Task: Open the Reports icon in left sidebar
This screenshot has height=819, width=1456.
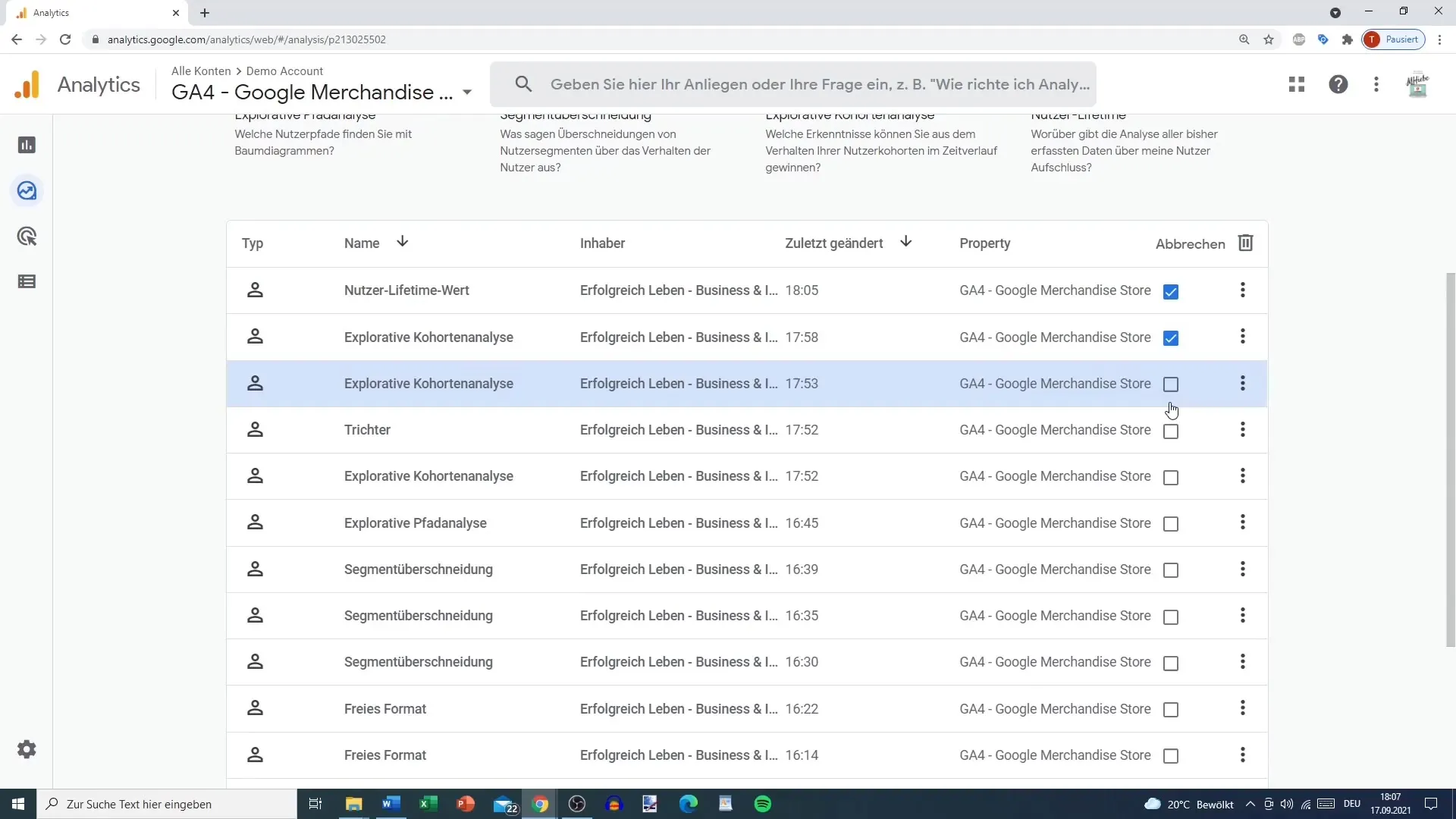Action: (x=27, y=145)
